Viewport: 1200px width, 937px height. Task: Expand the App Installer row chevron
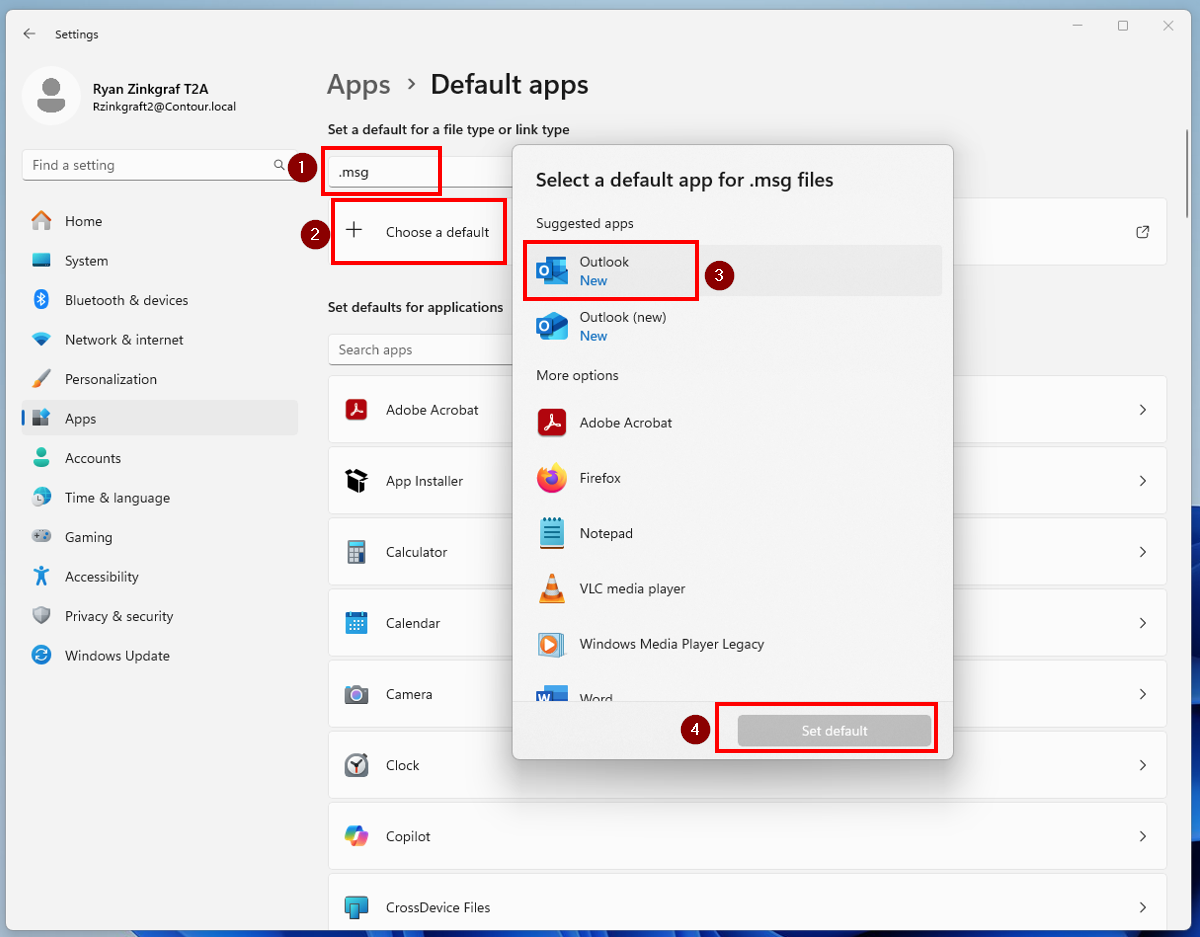(1143, 481)
